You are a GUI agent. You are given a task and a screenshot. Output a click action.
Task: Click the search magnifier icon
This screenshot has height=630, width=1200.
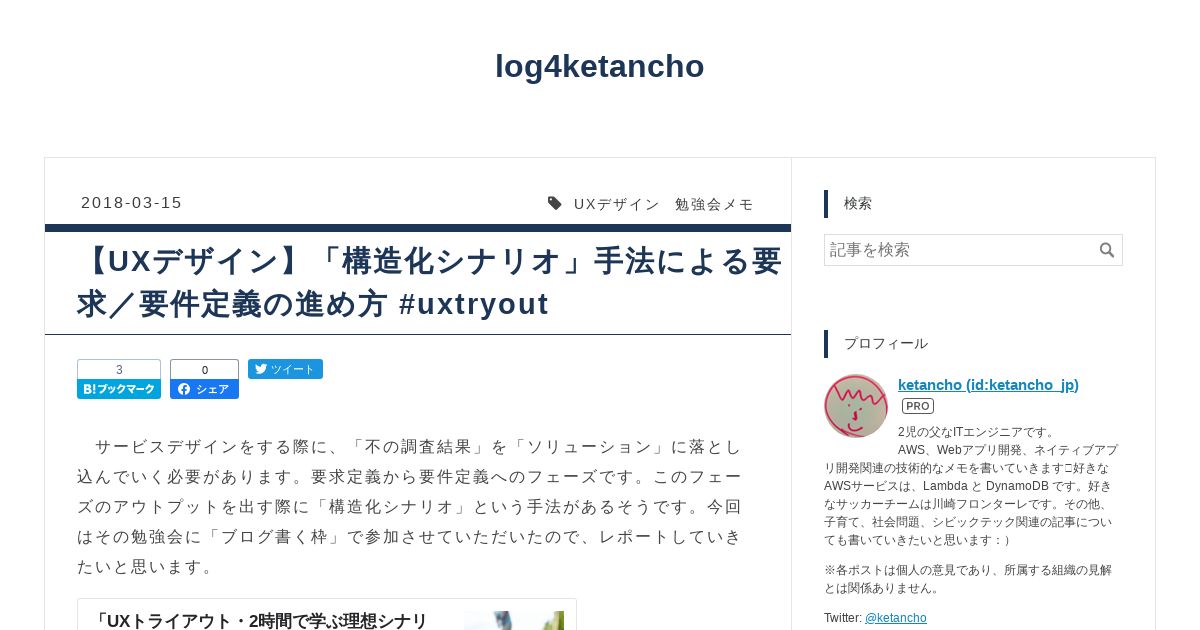[1107, 250]
